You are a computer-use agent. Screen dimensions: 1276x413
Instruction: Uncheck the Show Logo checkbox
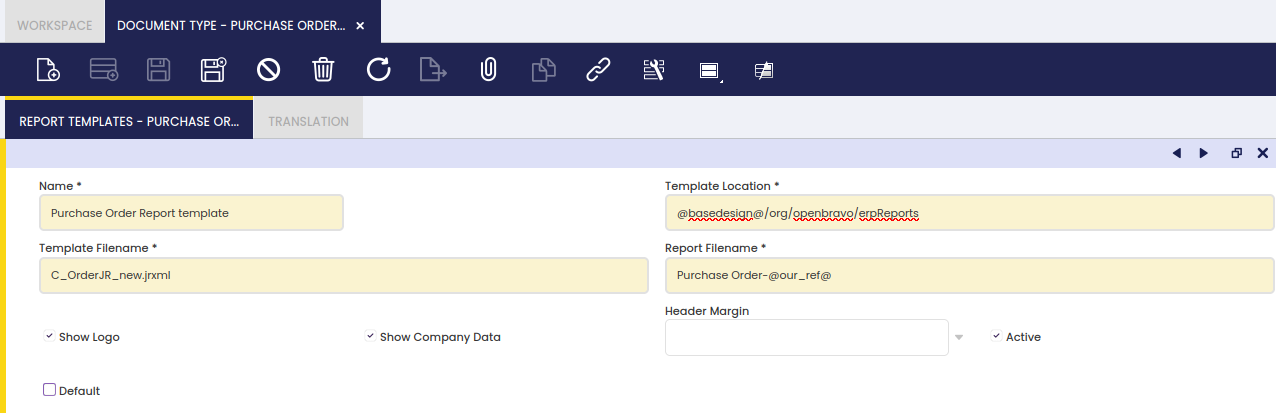pyautogui.click(x=49, y=337)
